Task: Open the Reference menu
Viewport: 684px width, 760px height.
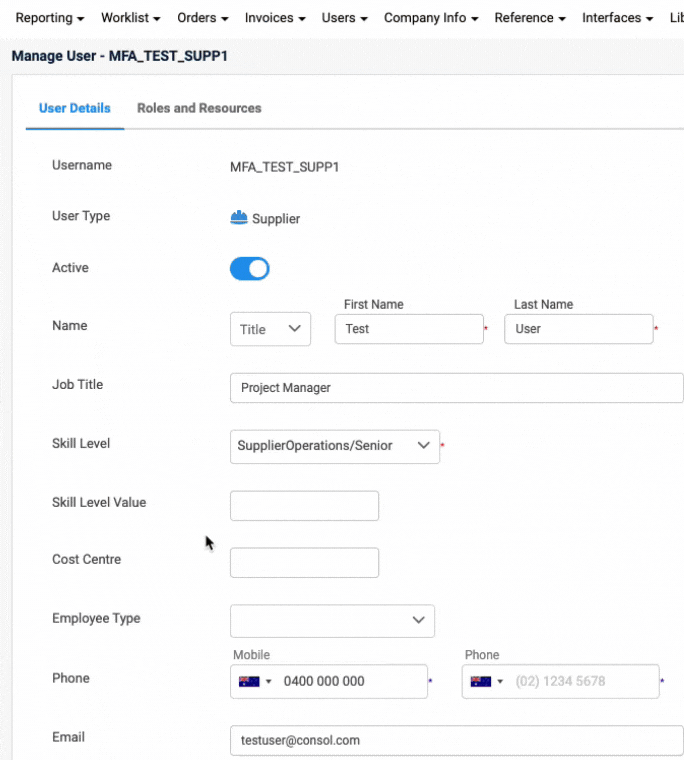Action: pos(530,18)
